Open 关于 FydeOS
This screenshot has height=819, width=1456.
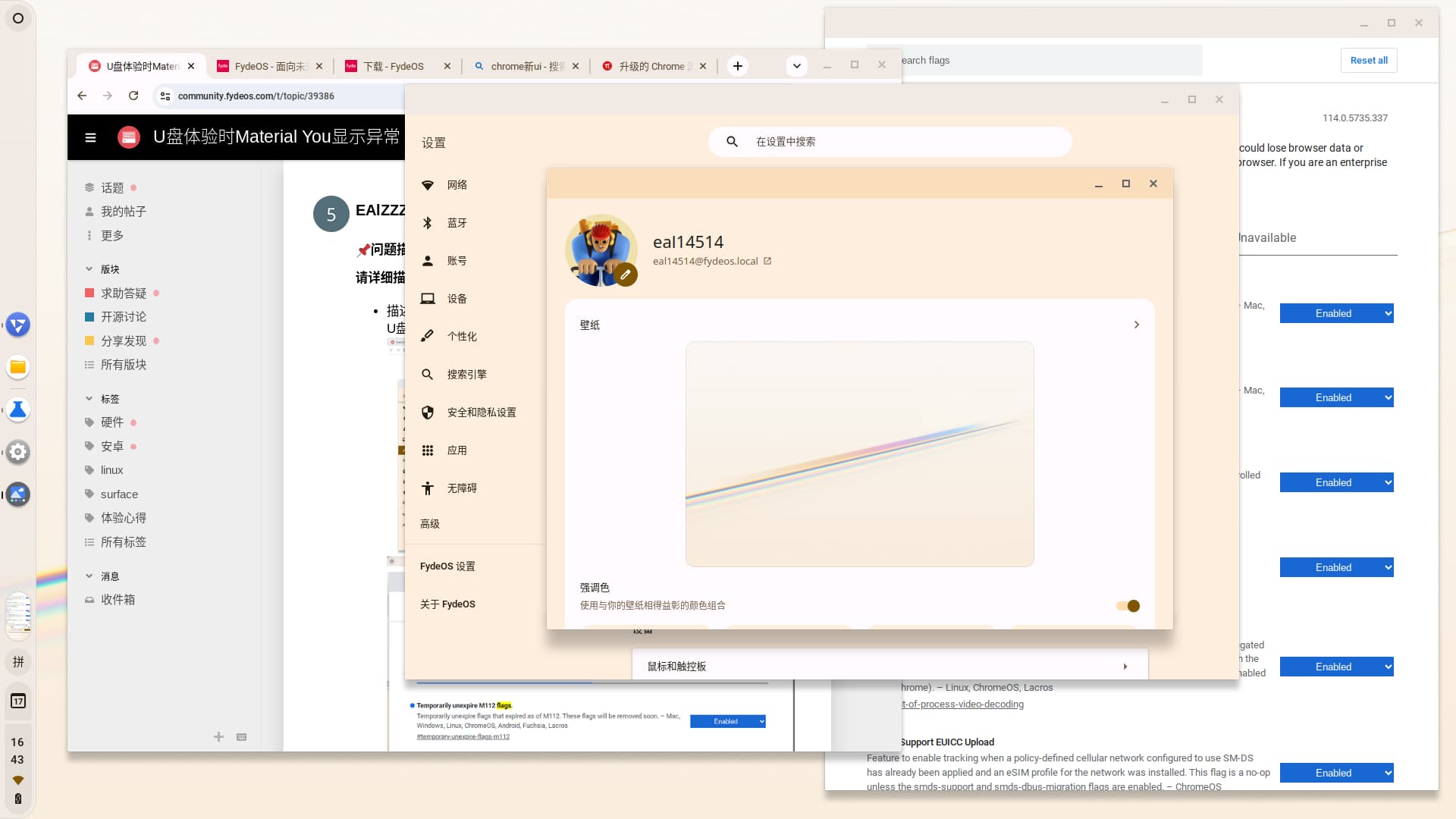click(x=447, y=604)
